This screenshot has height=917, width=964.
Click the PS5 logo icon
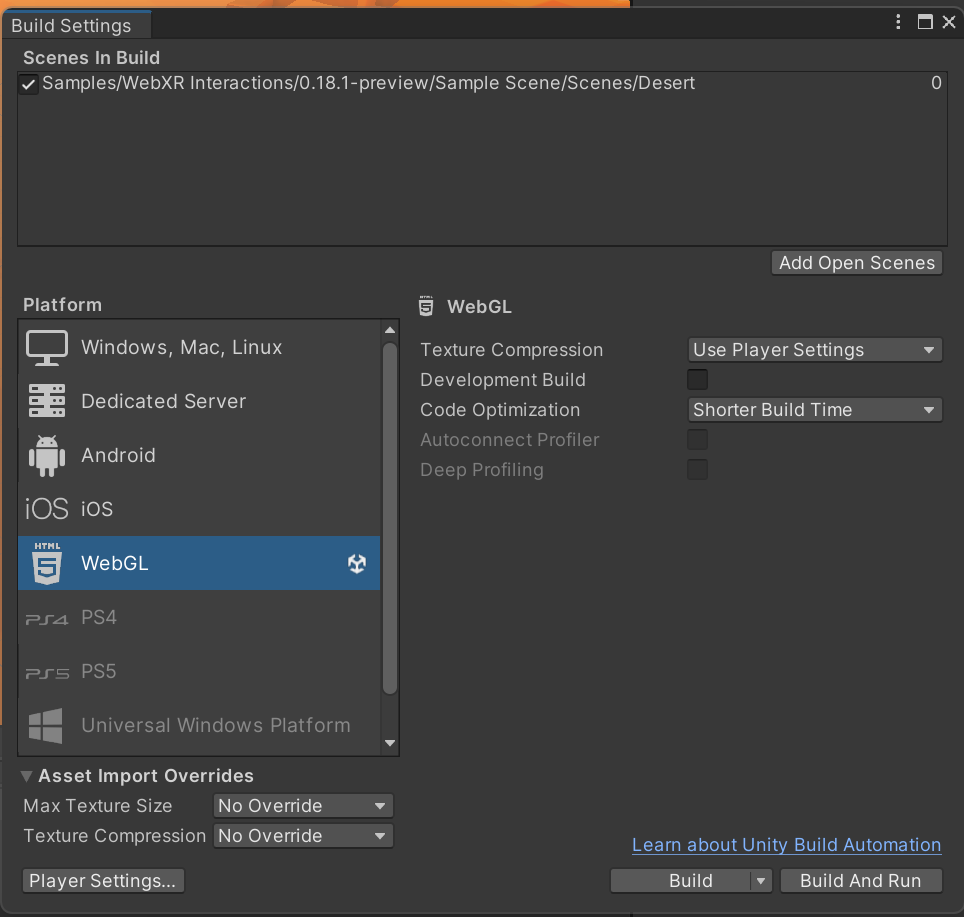47,673
